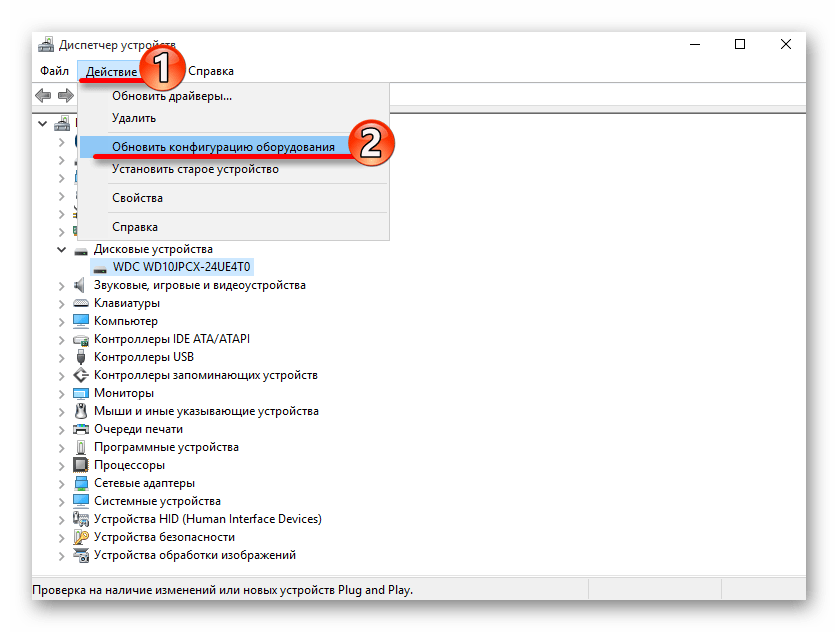The image size is (838, 632).
Task: Collapse the root computer node
Action: pos(43,124)
